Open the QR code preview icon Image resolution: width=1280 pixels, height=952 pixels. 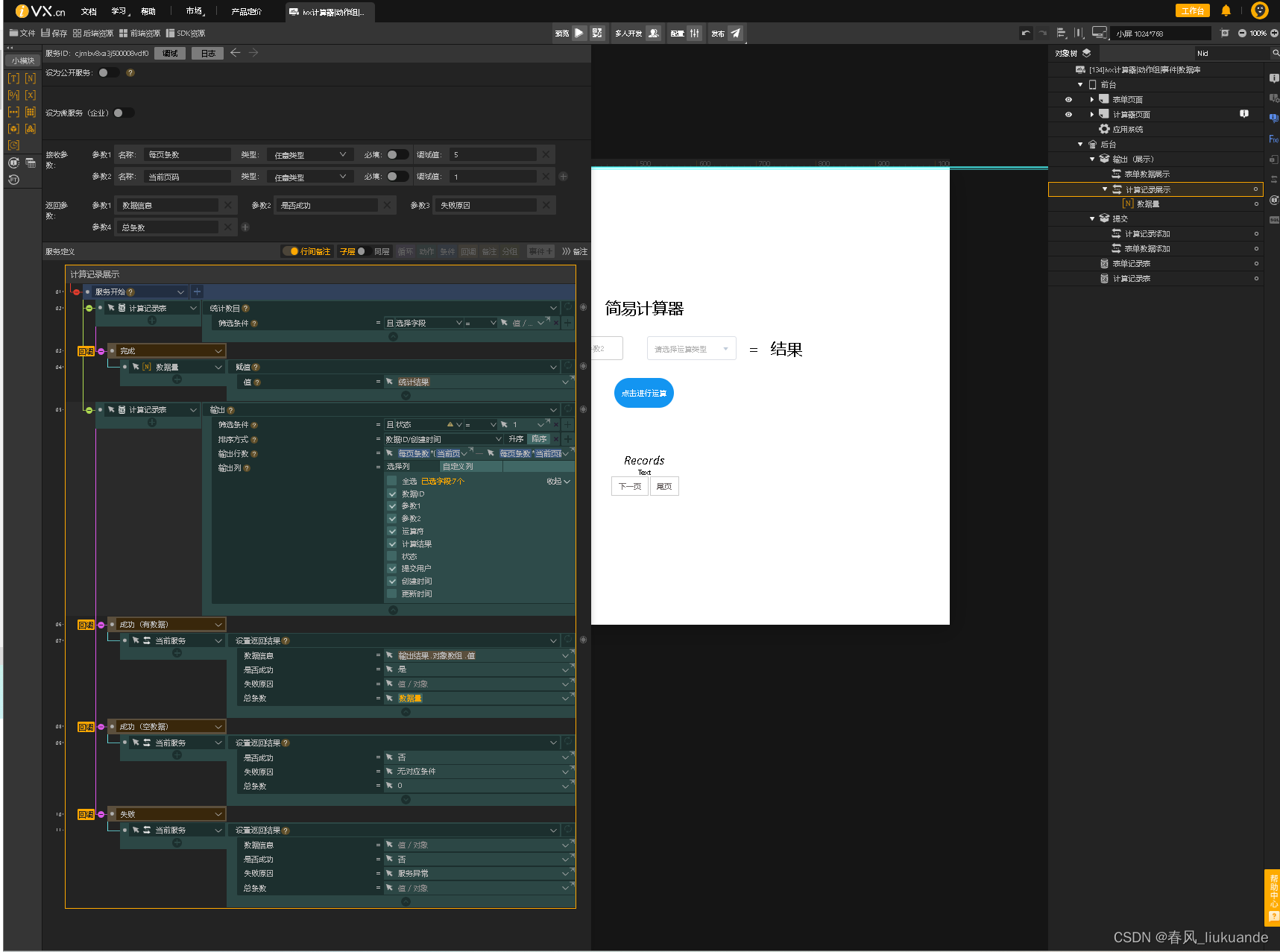(x=597, y=33)
